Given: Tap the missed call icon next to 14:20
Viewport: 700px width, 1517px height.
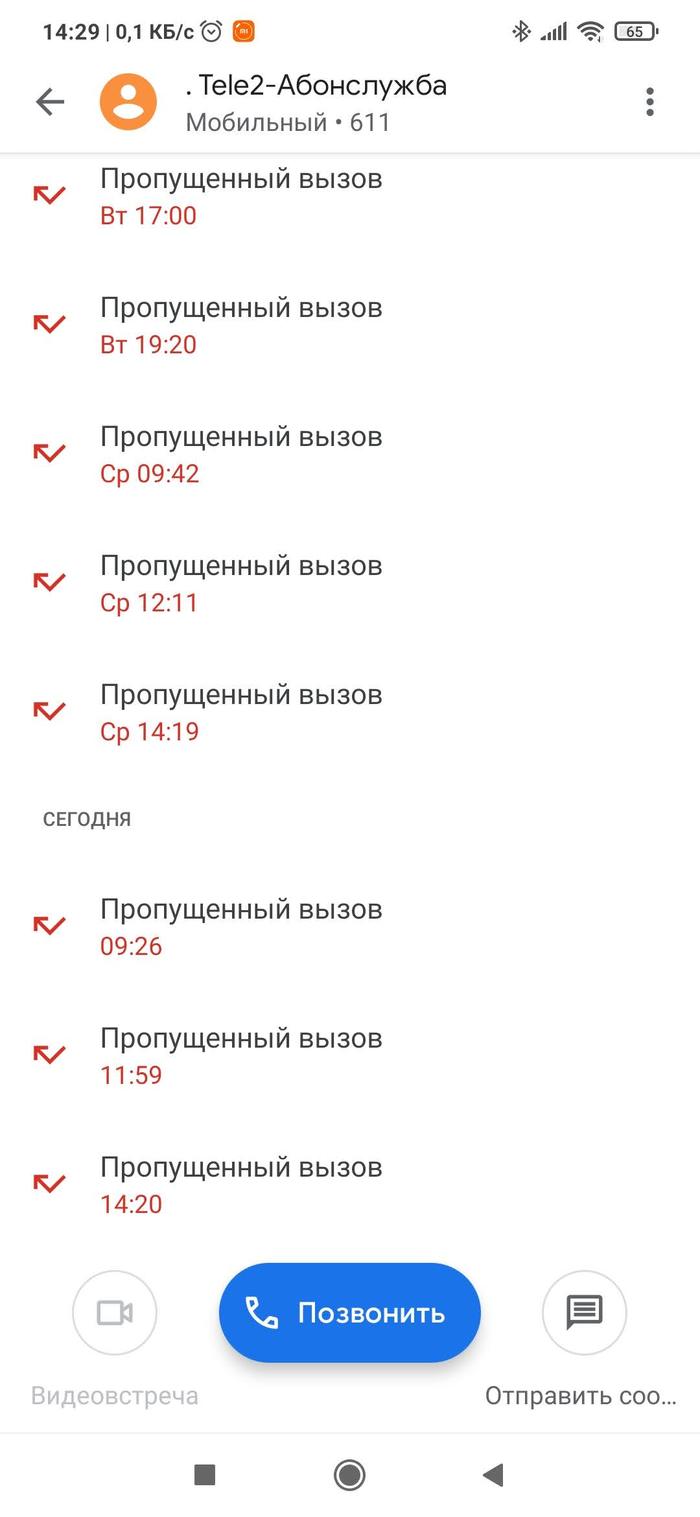Looking at the screenshot, I should (x=48, y=1183).
